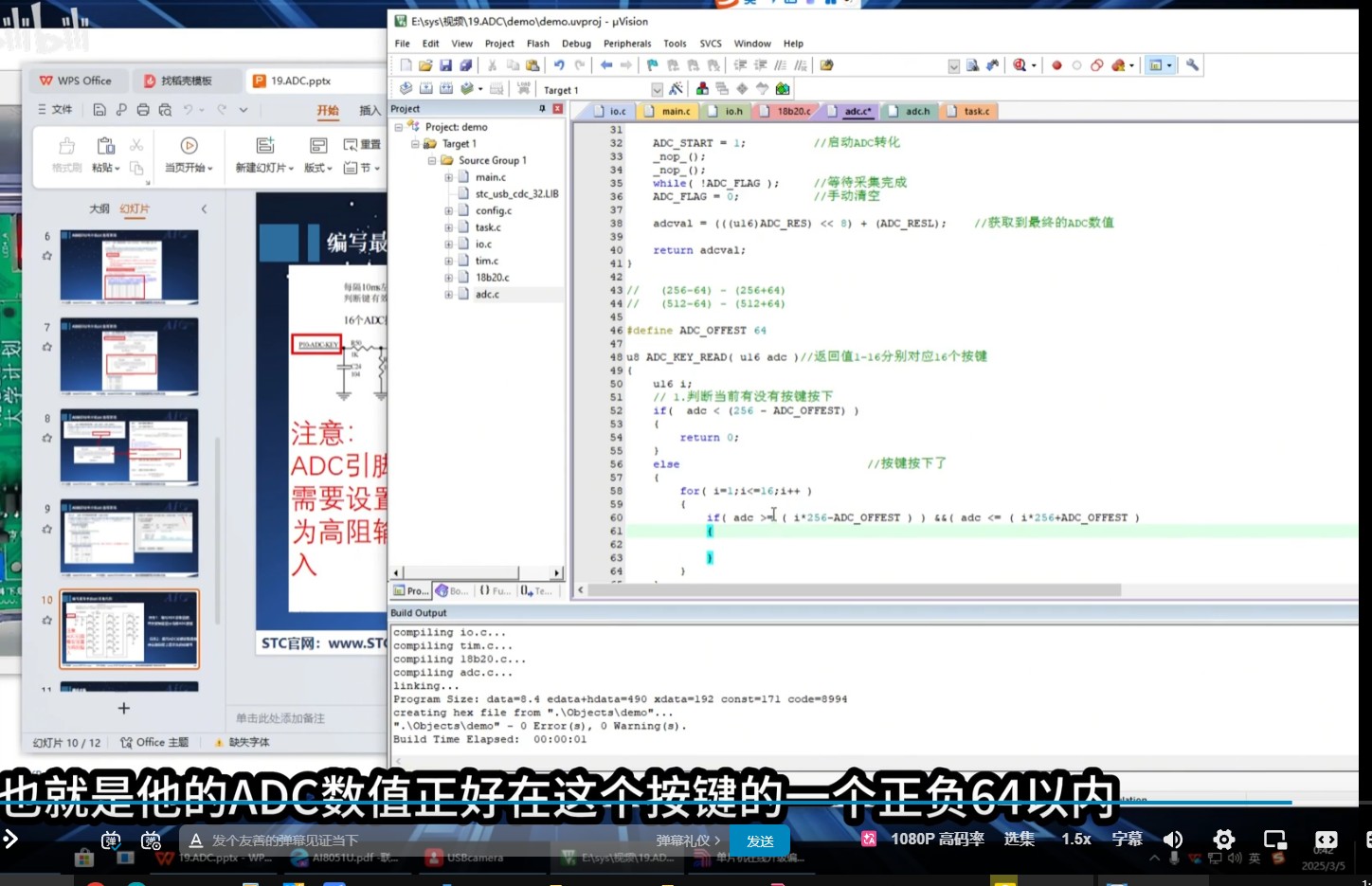Screen dimensions: 1372x886
Task: Open the Target 1 dropdown
Action: click(658, 88)
